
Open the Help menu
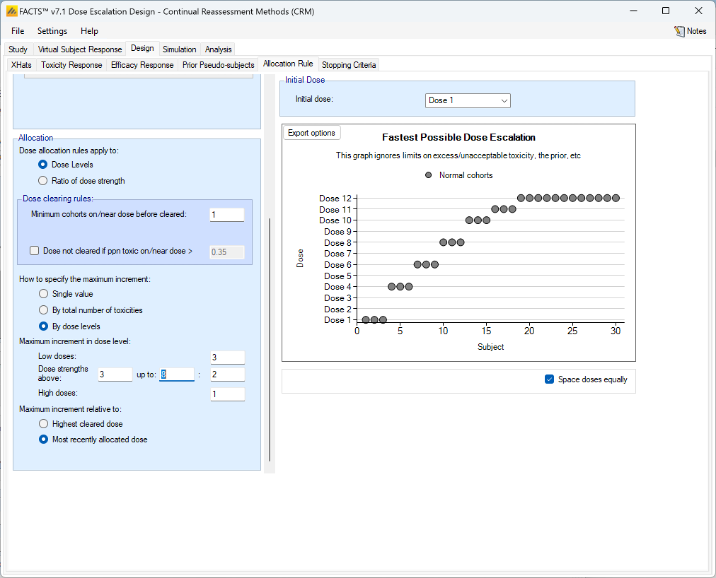[89, 31]
